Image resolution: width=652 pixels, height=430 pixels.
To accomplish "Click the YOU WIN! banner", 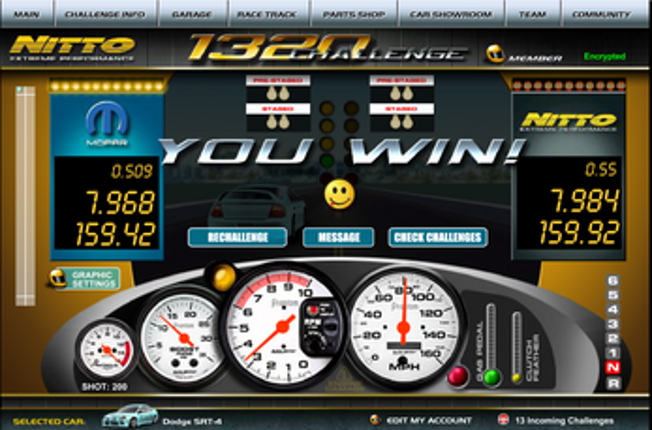I will point(342,151).
